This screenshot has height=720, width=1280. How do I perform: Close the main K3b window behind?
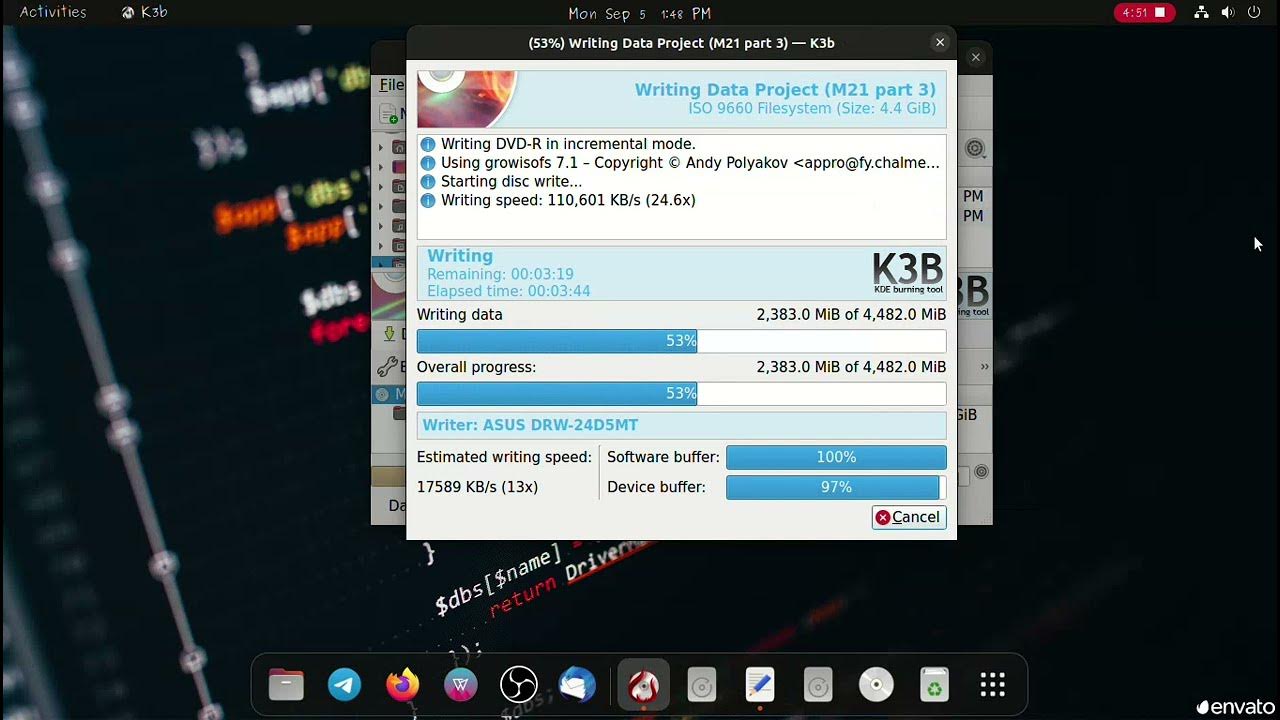(975, 57)
